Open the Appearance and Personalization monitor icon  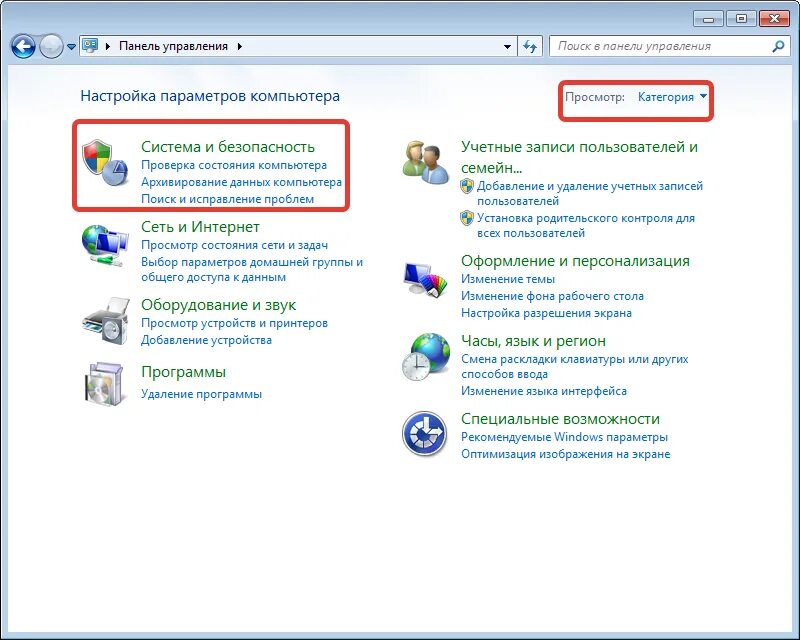point(425,279)
